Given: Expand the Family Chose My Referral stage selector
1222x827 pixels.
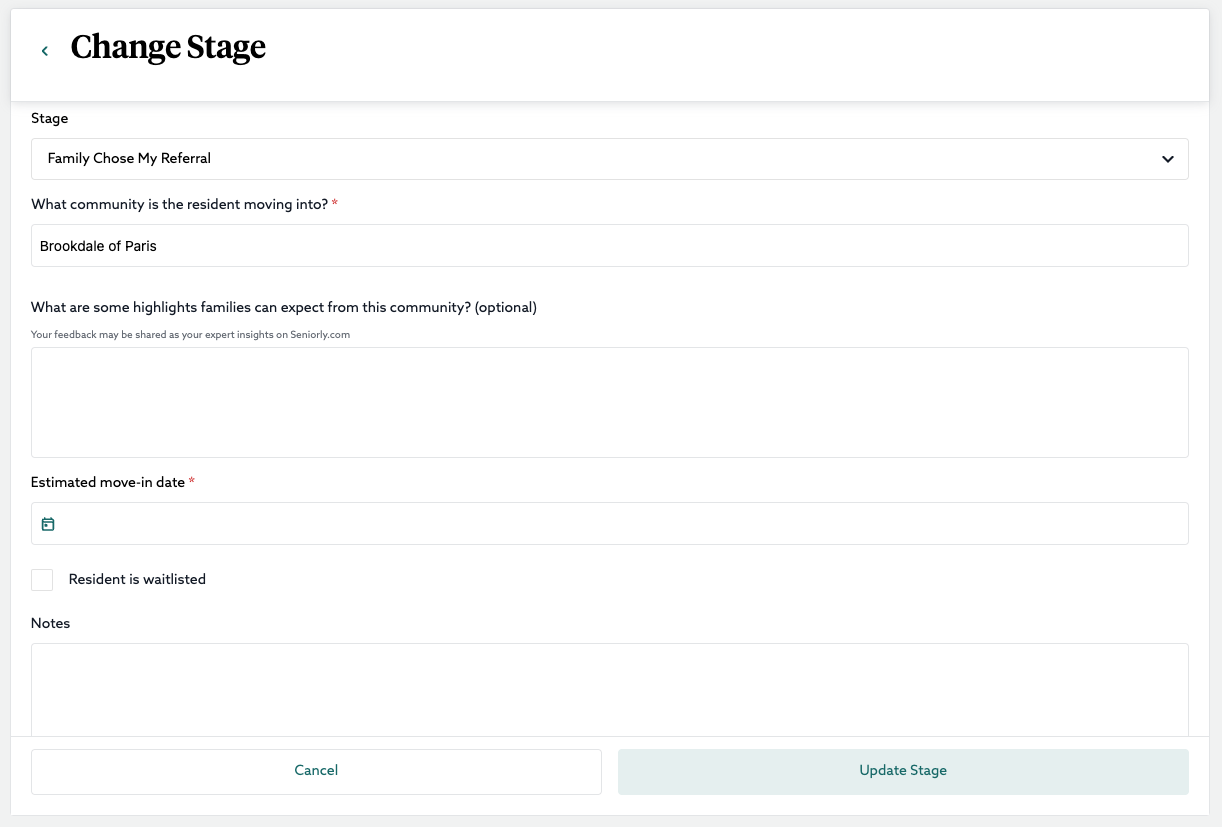Looking at the screenshot, I should (609, 158).
